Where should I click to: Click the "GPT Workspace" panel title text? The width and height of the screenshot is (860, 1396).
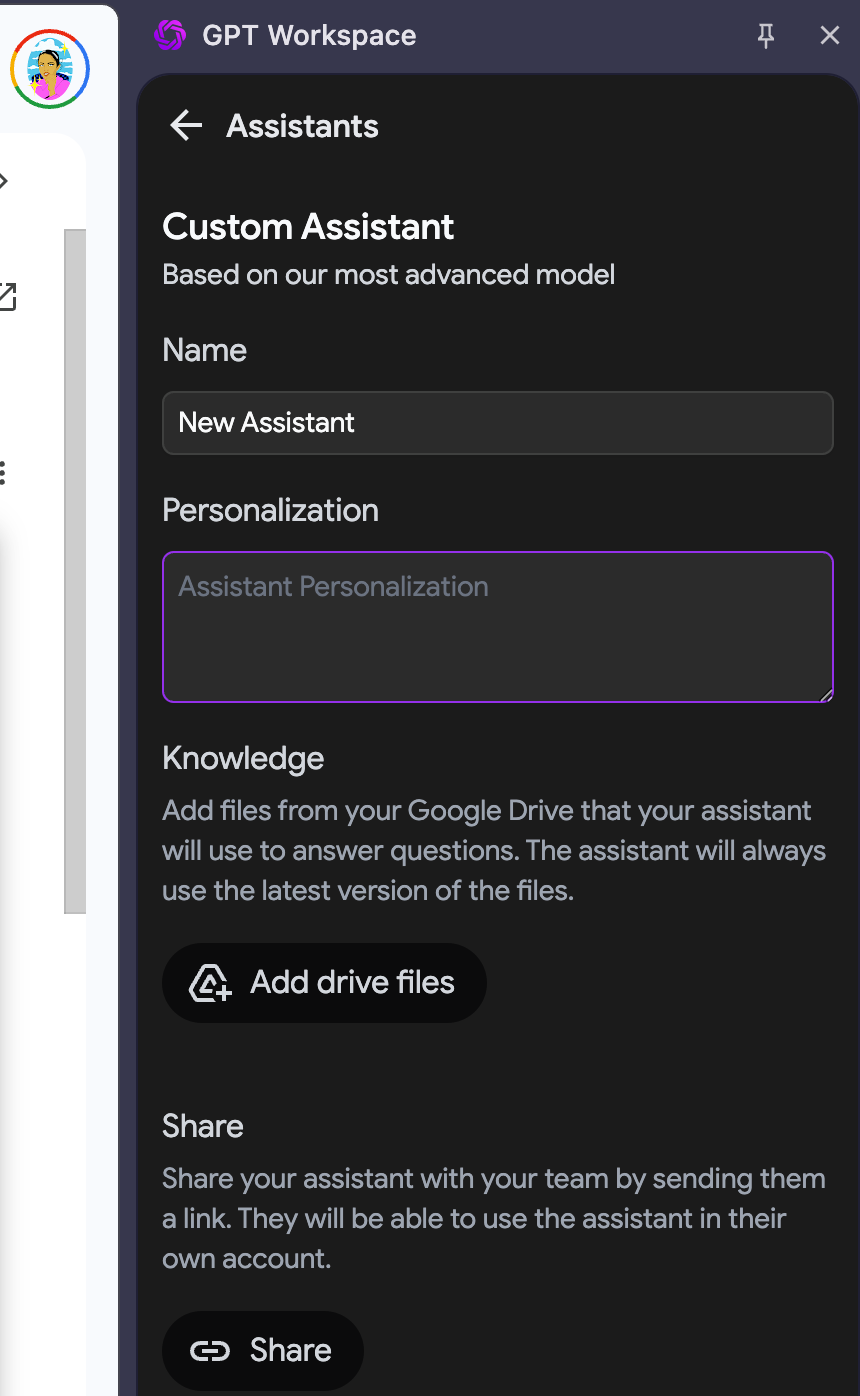[x=309, y=36]
